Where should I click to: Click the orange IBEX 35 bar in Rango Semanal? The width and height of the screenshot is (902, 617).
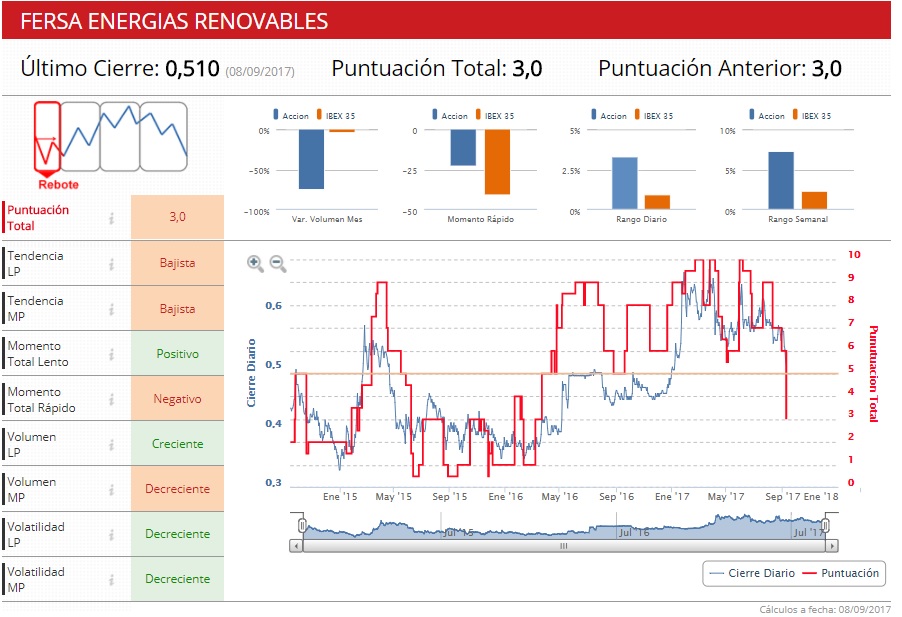[814, 200]
